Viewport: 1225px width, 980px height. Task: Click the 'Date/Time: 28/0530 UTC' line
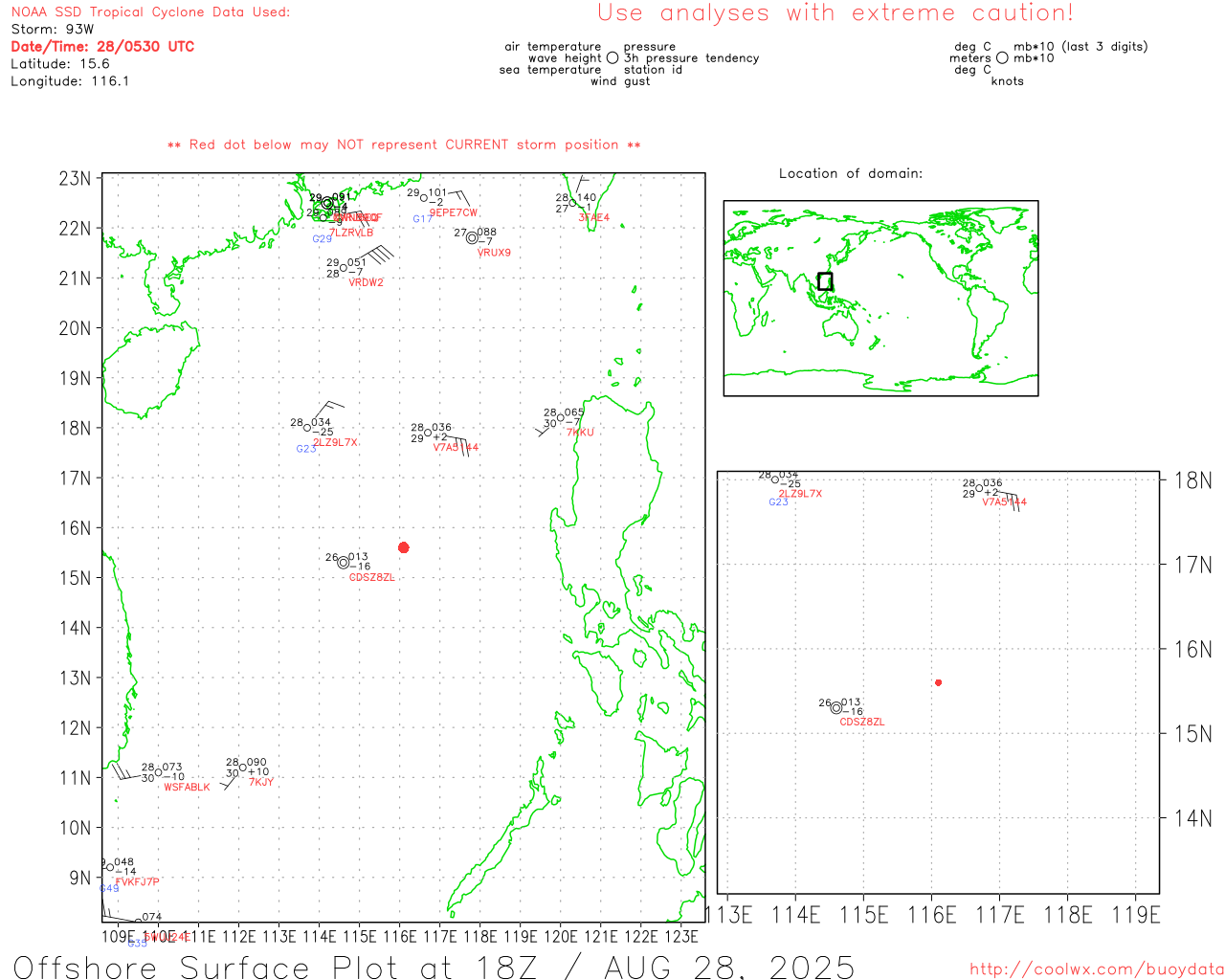pos(102,46)
